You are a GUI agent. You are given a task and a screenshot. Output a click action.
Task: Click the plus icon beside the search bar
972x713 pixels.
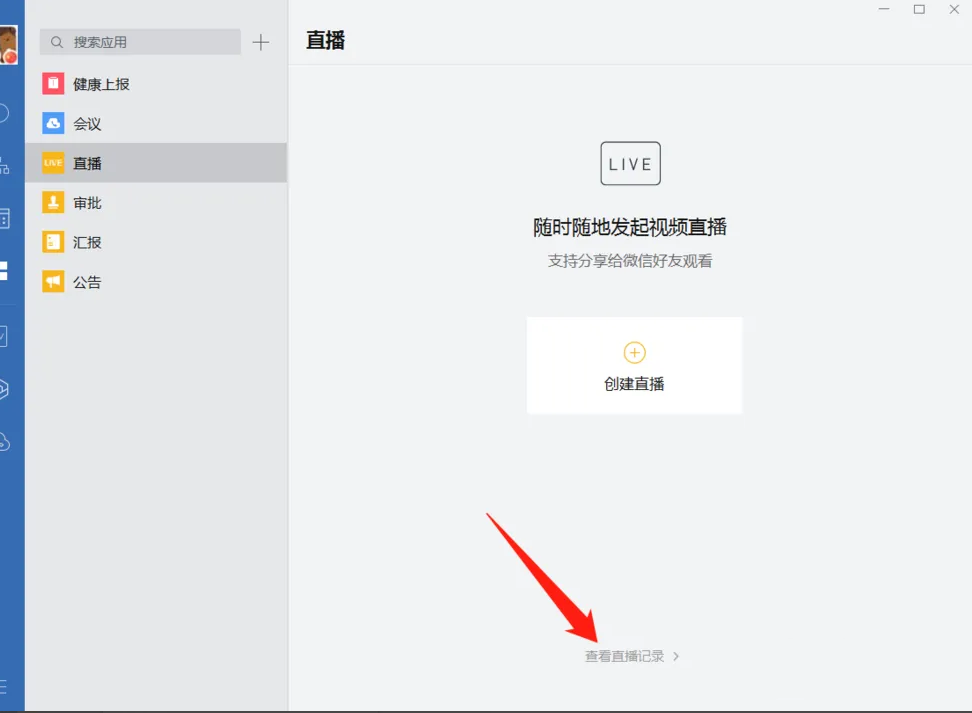(x=260, y=42)
